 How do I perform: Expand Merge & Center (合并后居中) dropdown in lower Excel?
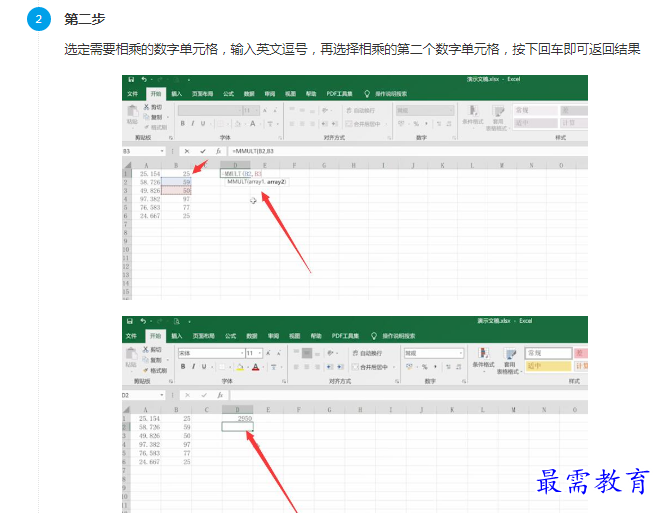(394, 367)
